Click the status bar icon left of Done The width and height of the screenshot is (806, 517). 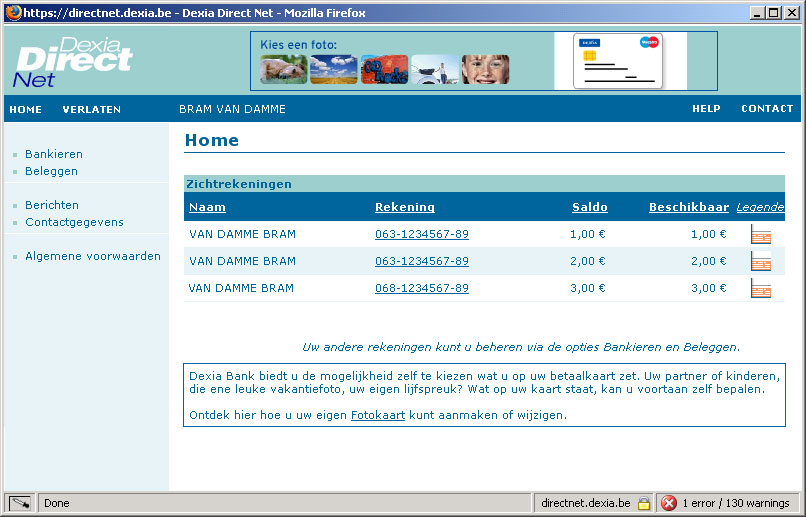tap(20, 503)
